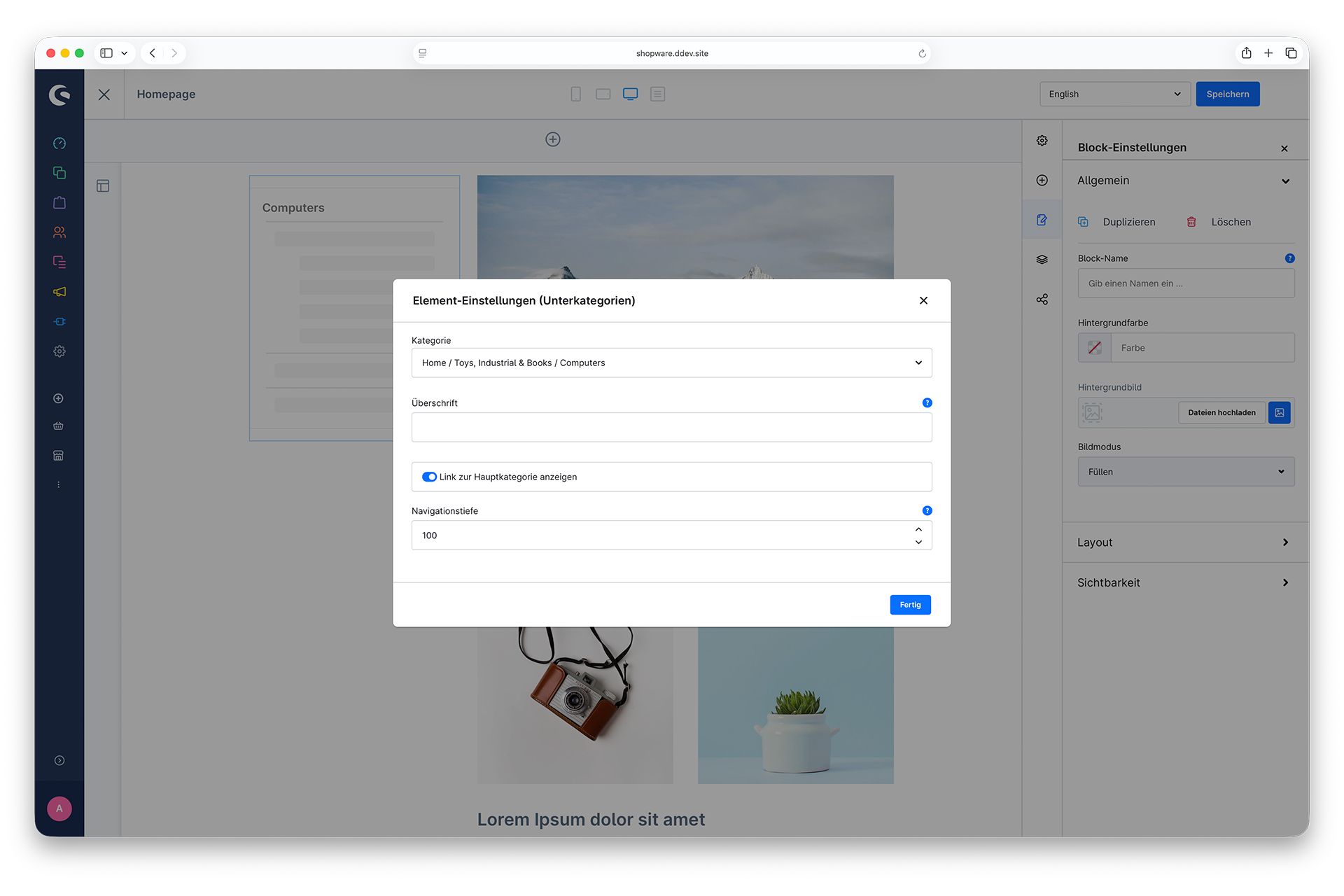Open the user avatar A menu

pos(59,808)
